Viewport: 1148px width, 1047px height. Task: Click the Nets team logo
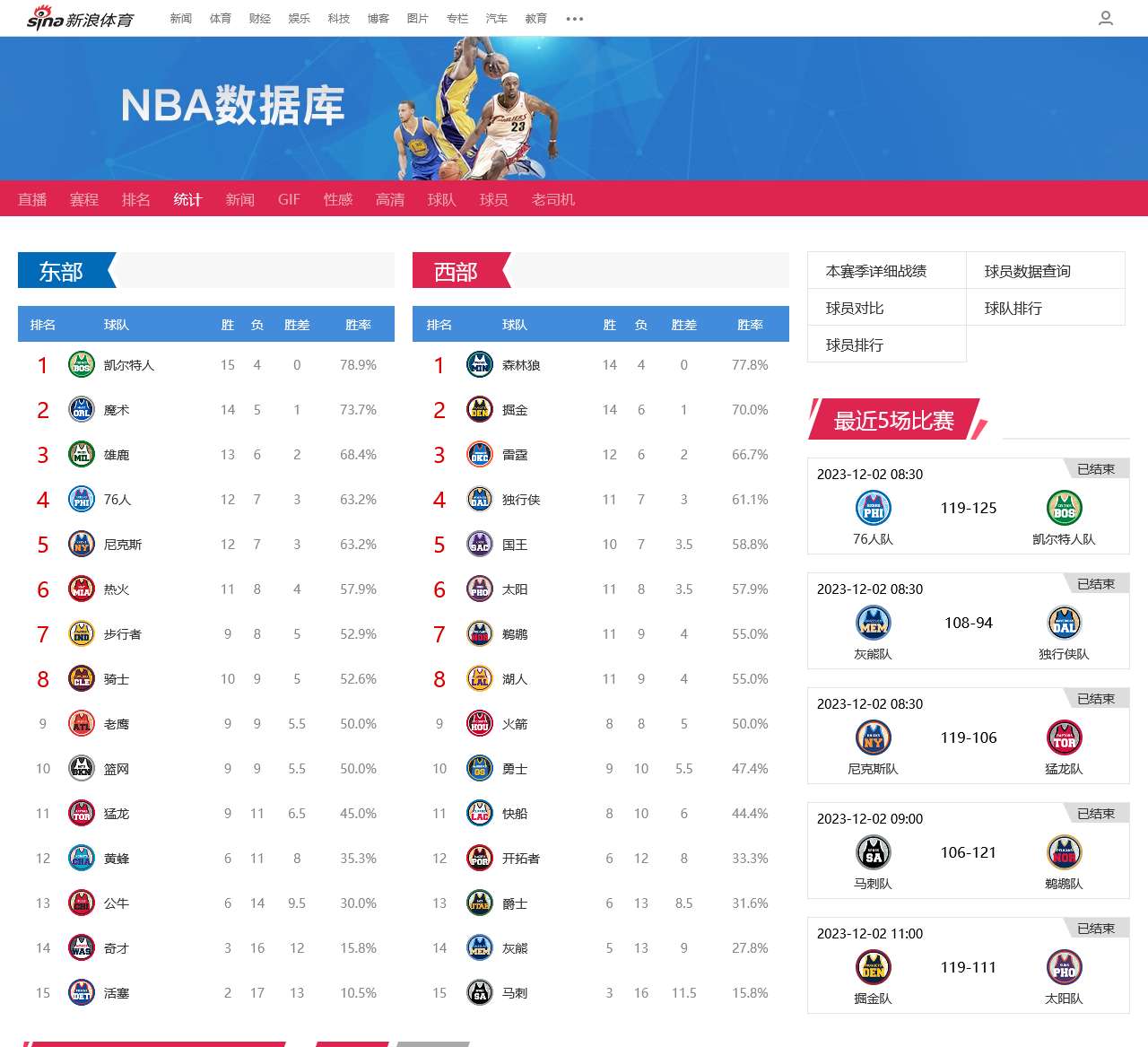pyautogui.click(x=82, y=769)
